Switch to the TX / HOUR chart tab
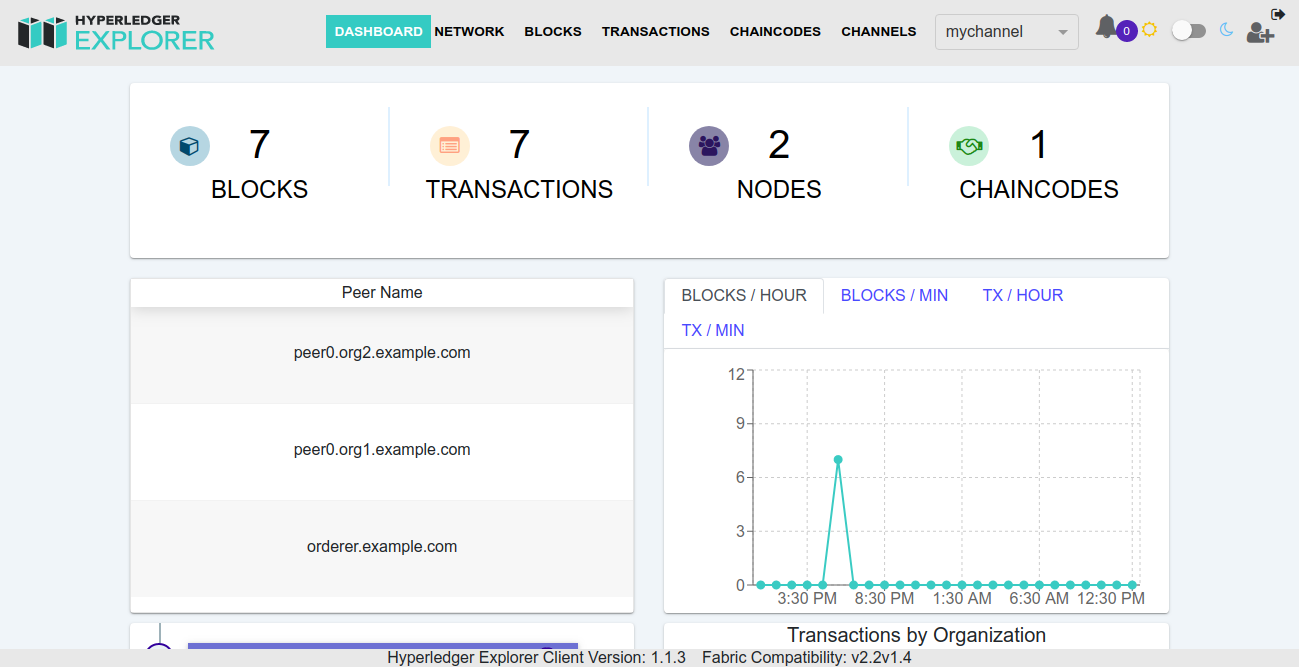This screenshot has width=1299, height=667. 1022,295
